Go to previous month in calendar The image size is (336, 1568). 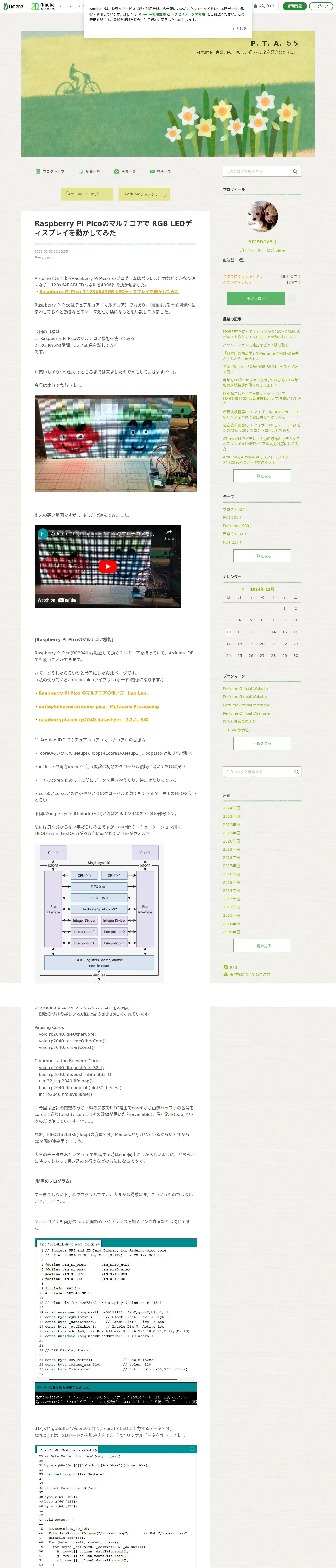coord(243,589)
